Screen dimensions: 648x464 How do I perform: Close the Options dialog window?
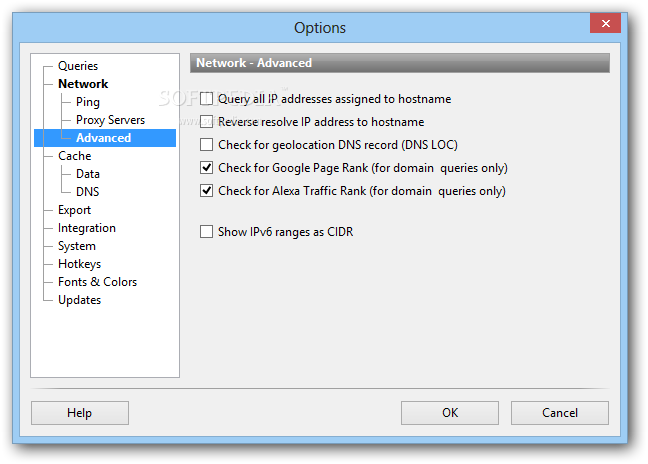pyautogui.click(x=605, y=23)
